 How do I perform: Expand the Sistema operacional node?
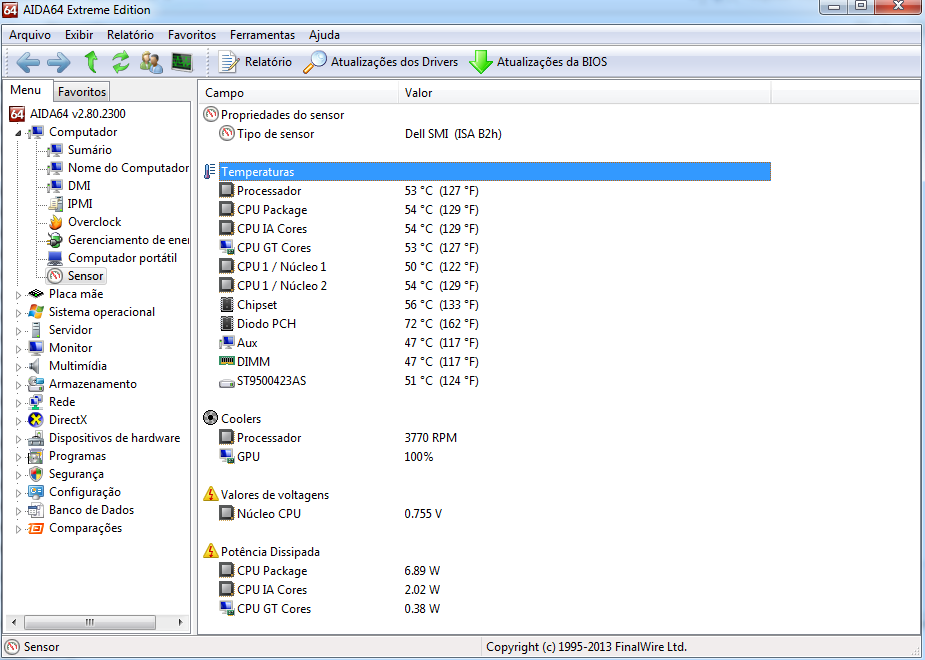(x=18, y=313)
